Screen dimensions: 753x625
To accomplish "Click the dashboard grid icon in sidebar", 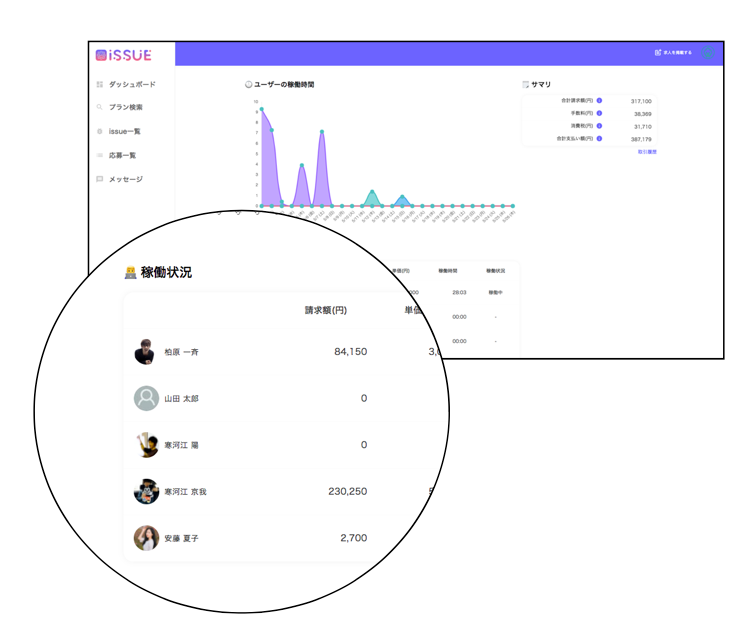I will coord(99,85).
